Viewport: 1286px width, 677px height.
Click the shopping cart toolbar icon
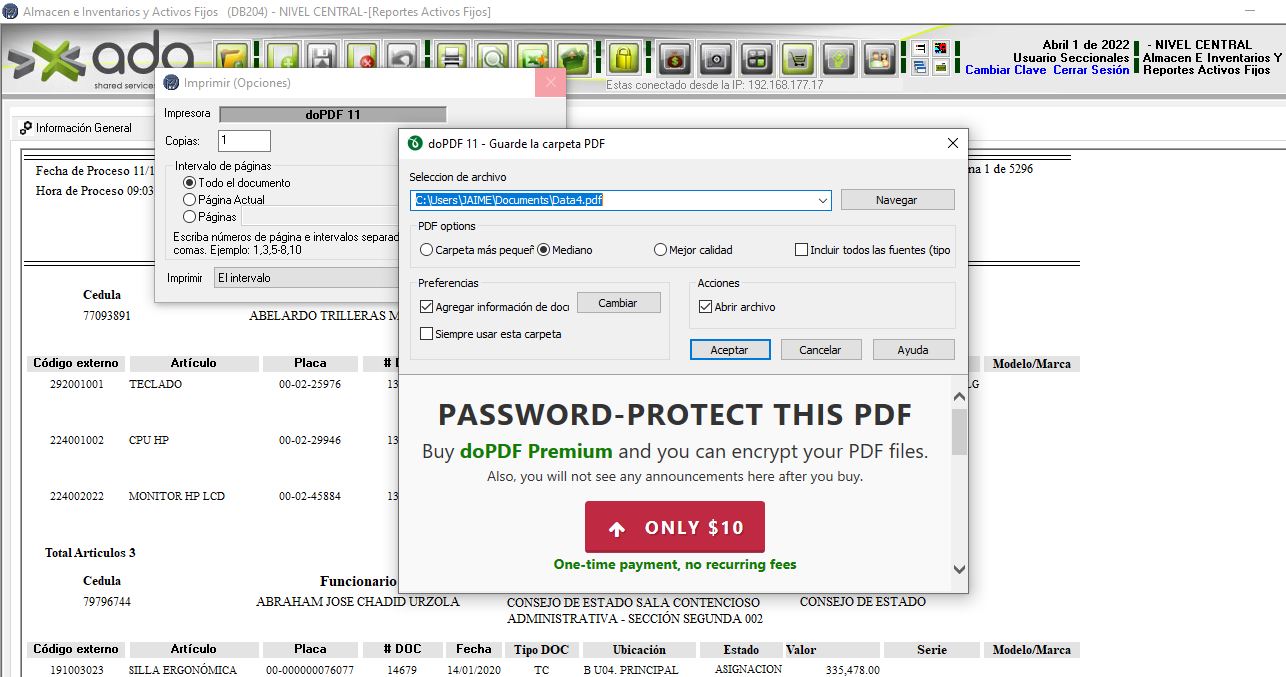[x=797, y=58]
